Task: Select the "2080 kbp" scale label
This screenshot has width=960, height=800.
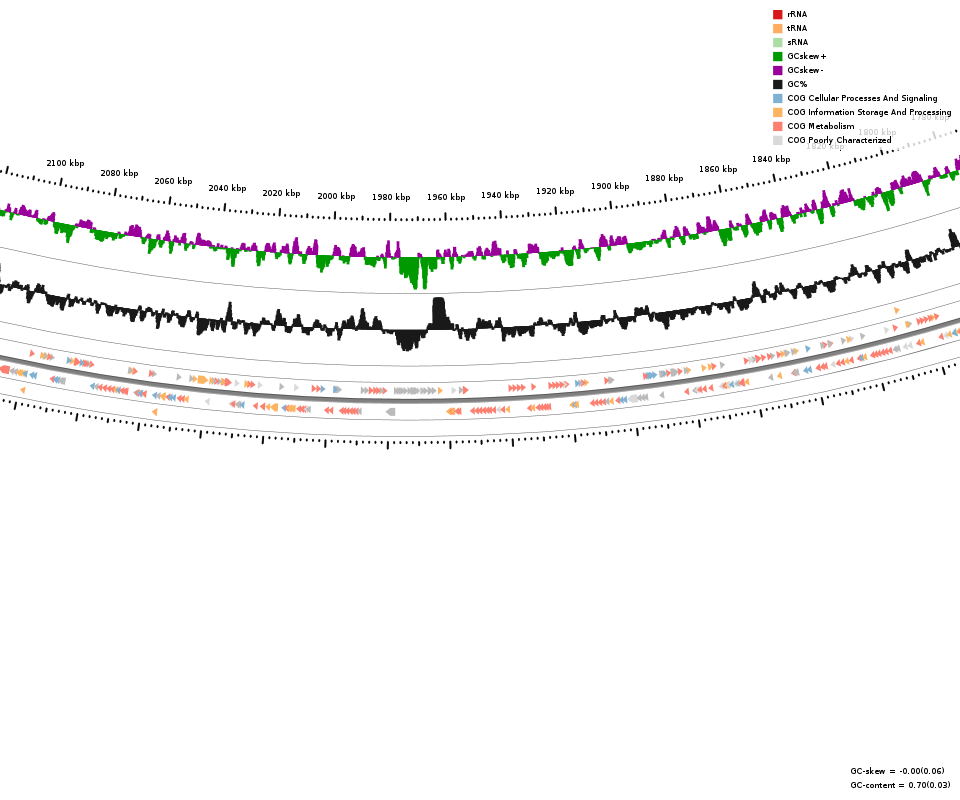Action: pyautogui.click(x=119, y=173)
